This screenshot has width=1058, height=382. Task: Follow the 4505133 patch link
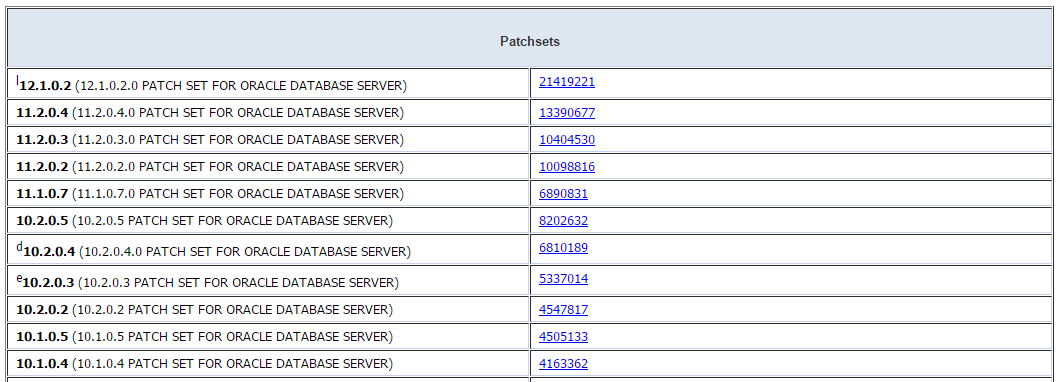[x=563, y=337]
